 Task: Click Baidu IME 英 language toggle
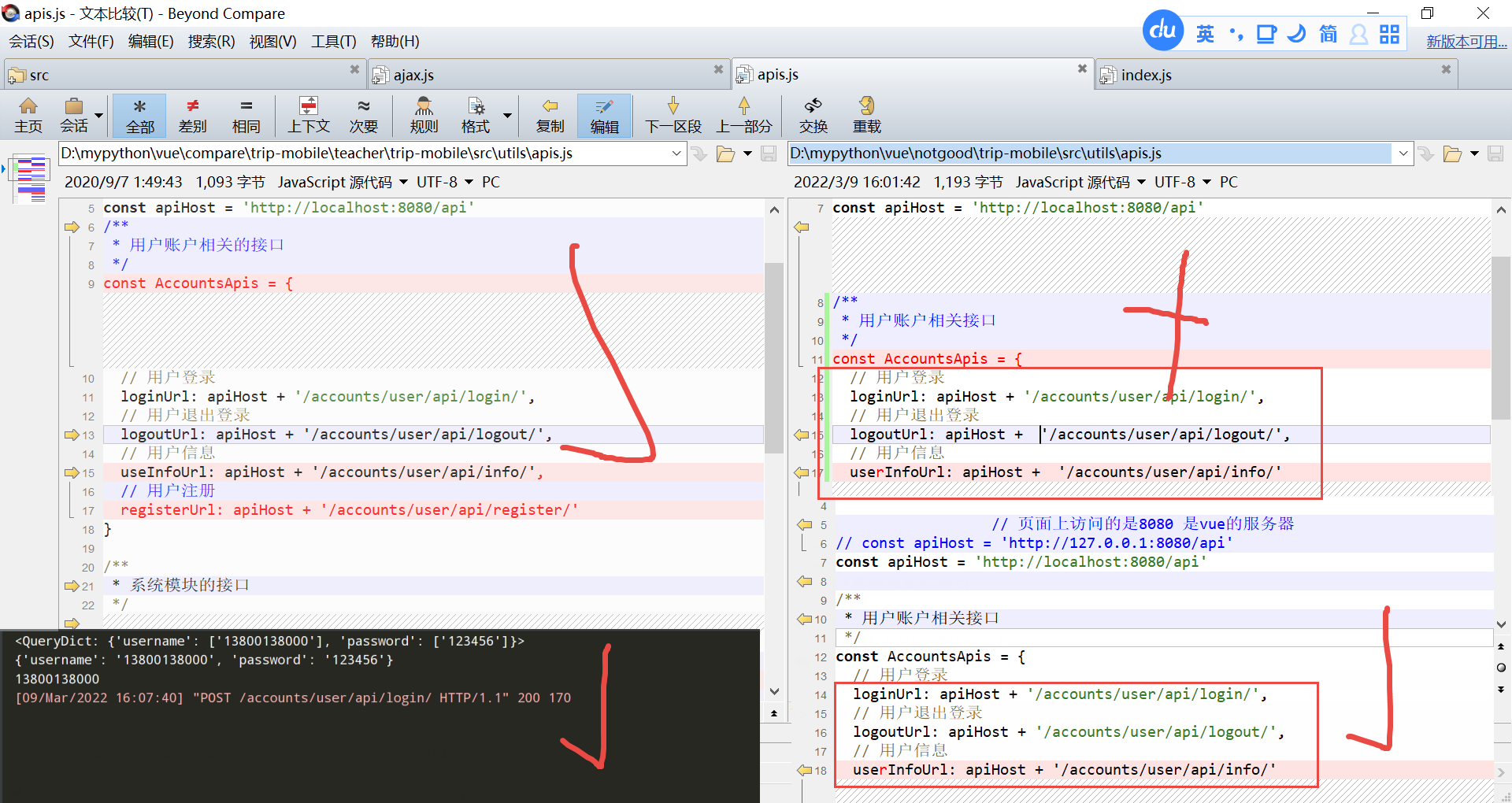tap(1205, 34)
